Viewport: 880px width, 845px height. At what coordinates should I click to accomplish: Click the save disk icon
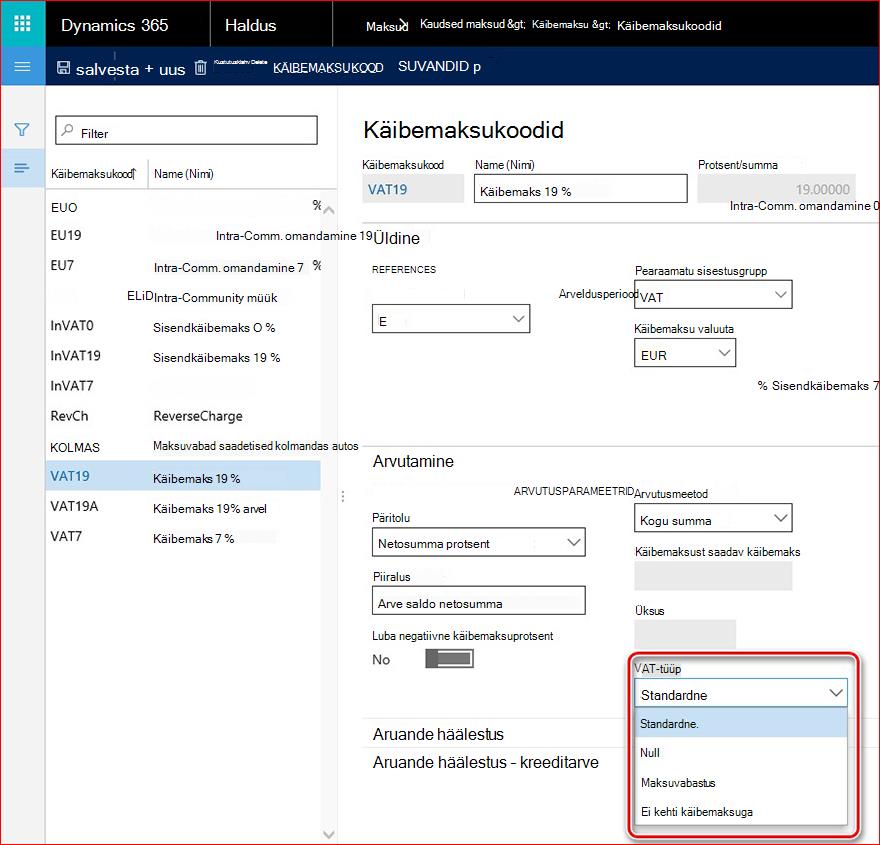coord(63,68)
